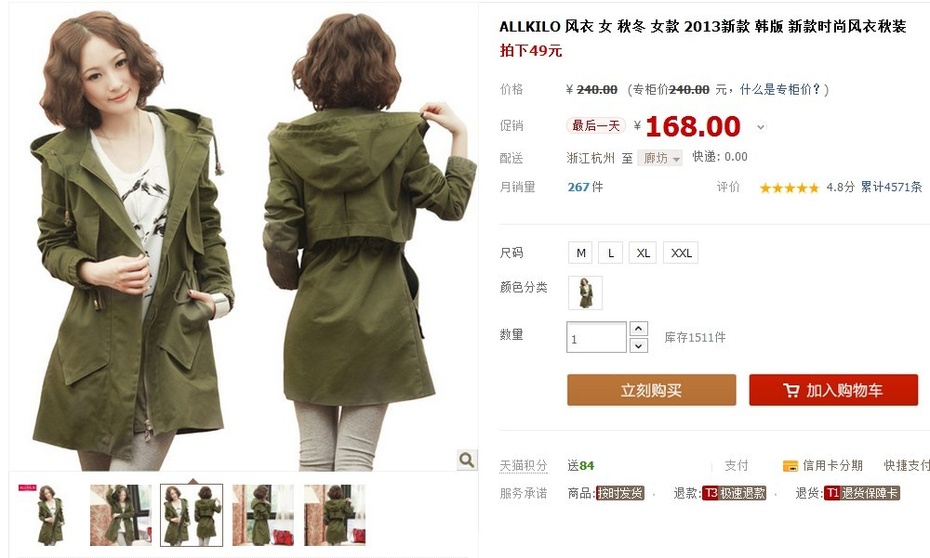Click the 按时发货 service badge
This screenshot has height=558, width=930.
pyautogui.click(x=620, y=493)
